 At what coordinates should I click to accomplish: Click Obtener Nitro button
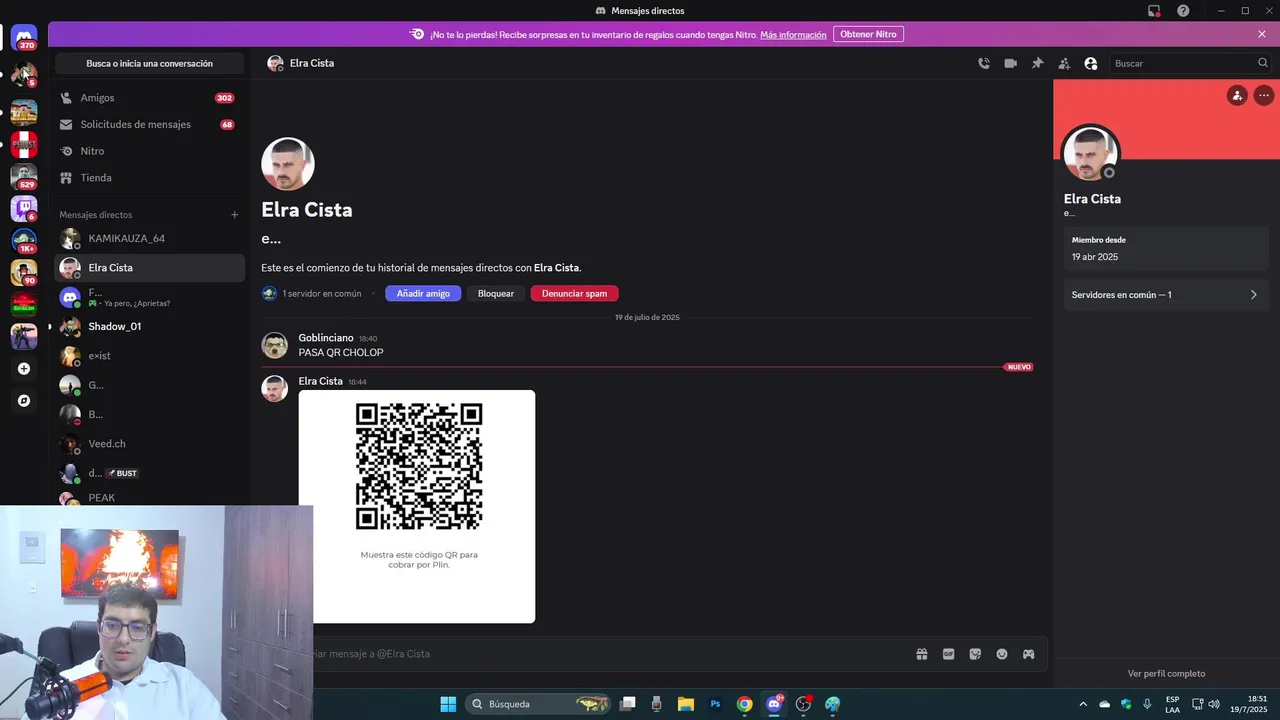click(868, 34)
